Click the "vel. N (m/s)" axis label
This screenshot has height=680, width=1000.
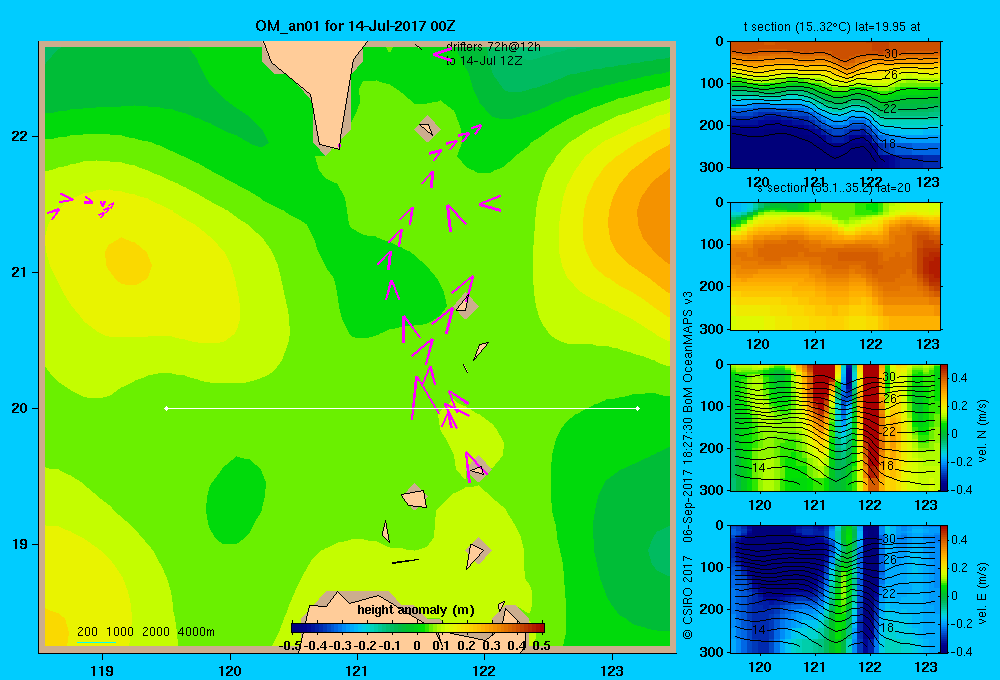pos(982,431)
